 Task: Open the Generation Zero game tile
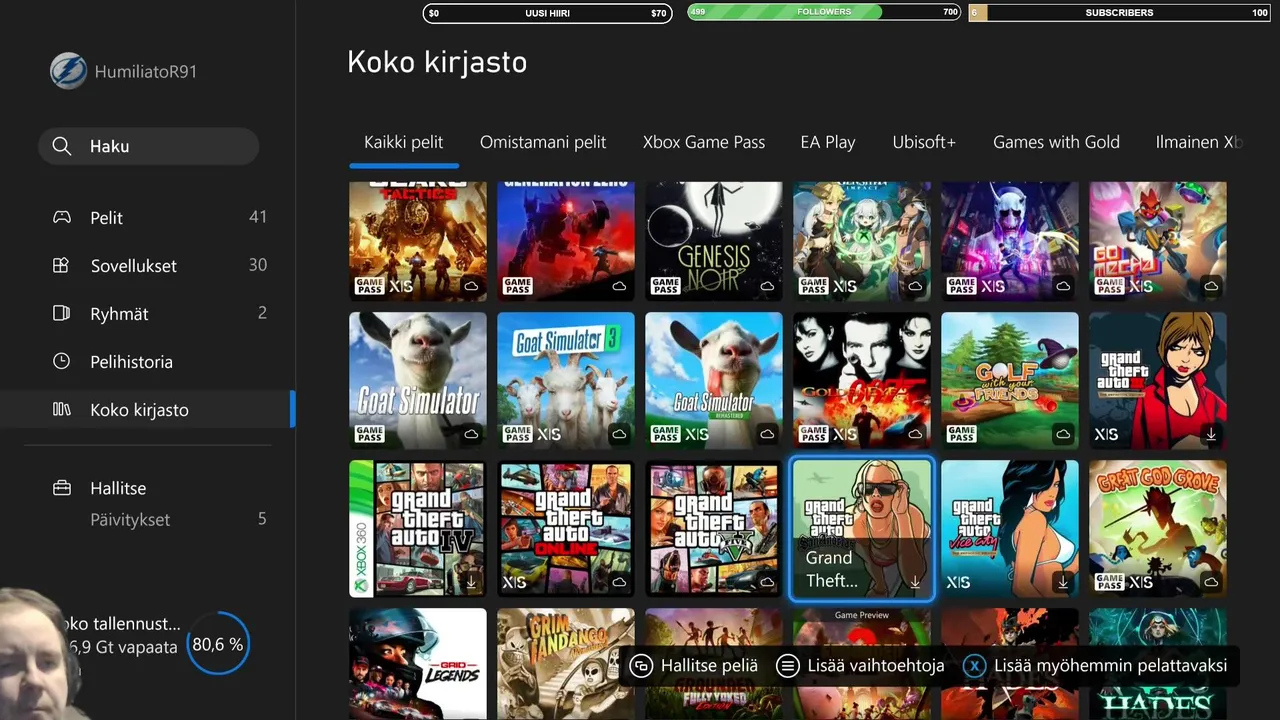point(566,241)
